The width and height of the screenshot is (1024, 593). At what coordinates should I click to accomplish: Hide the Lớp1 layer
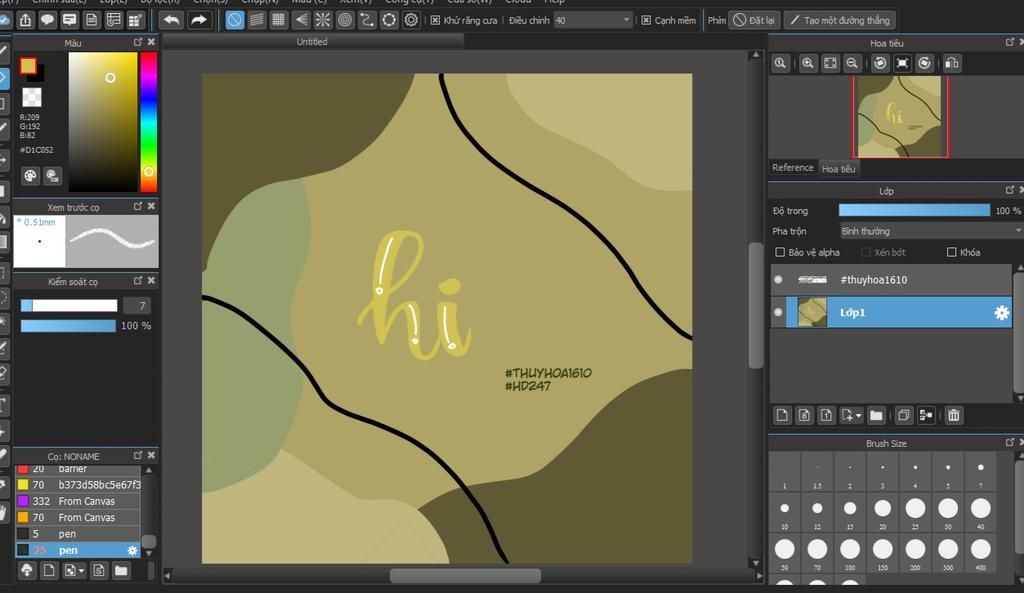[778, 312]
